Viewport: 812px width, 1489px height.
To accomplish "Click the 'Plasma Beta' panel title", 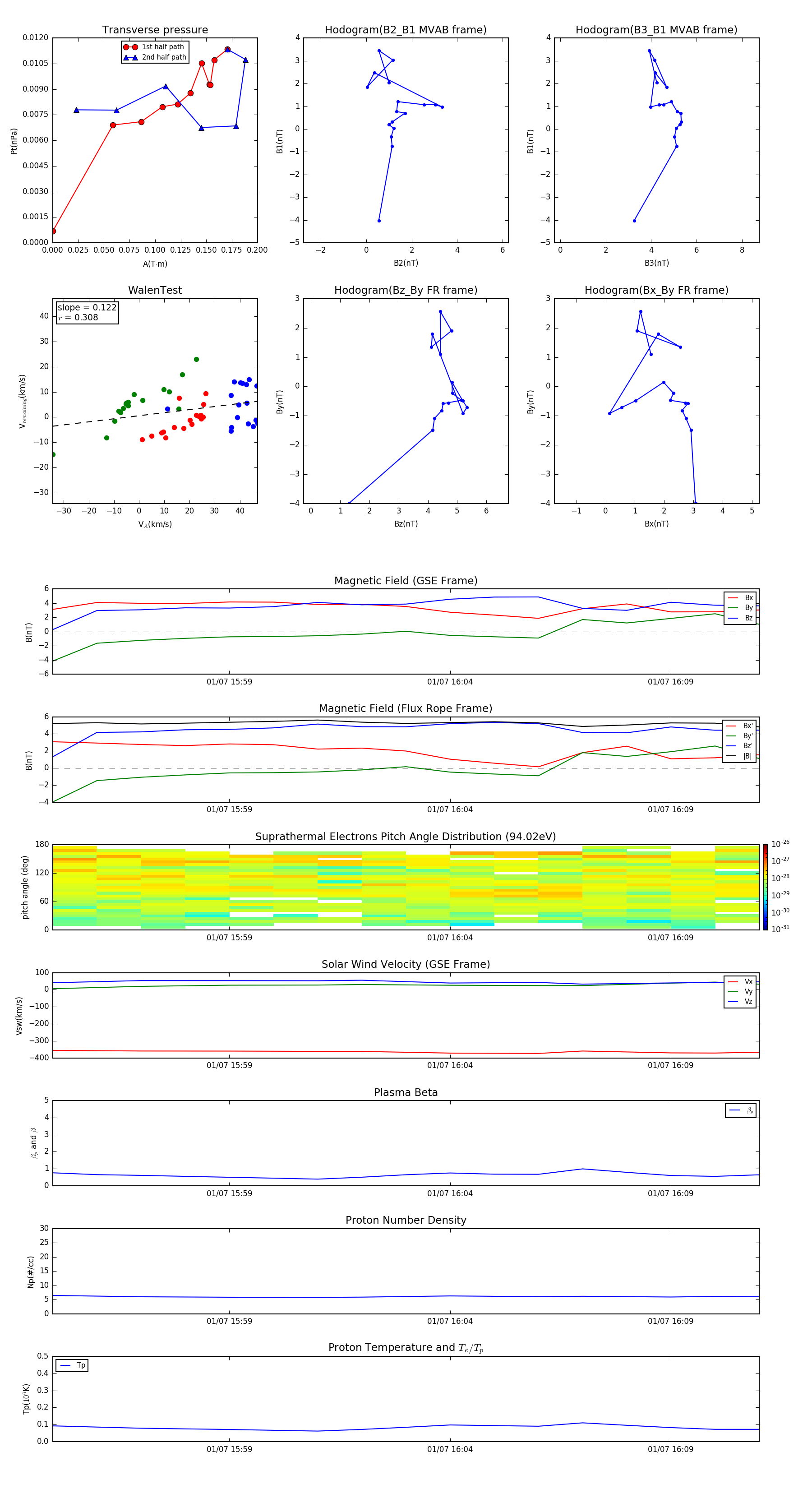I will tap(406, 1092).
